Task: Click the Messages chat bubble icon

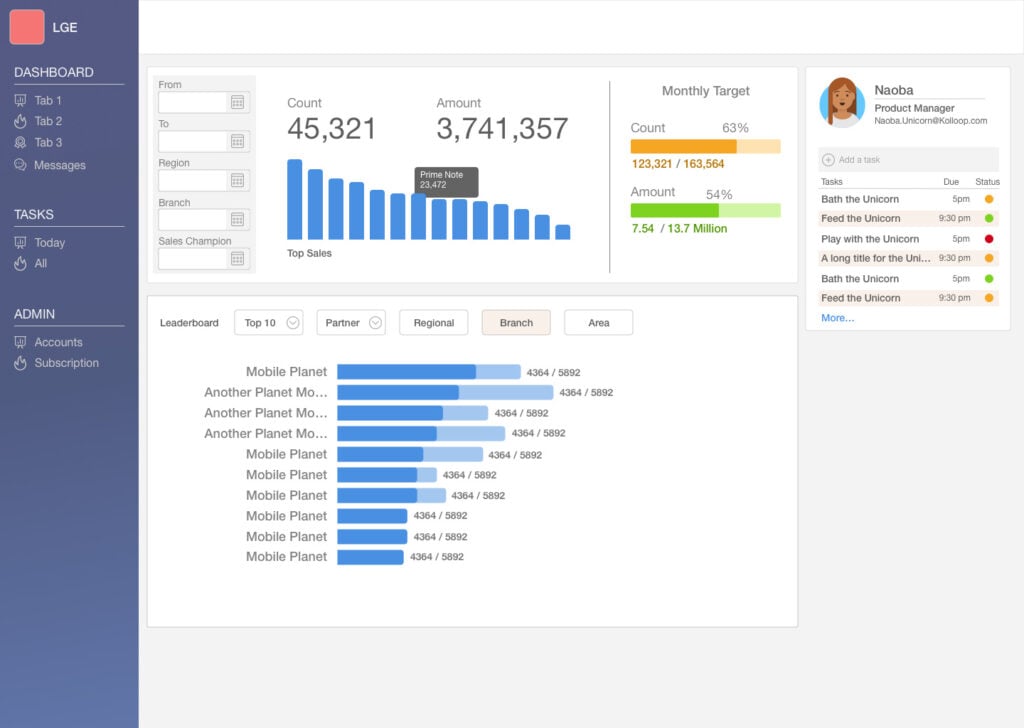Action: (20, 165)
